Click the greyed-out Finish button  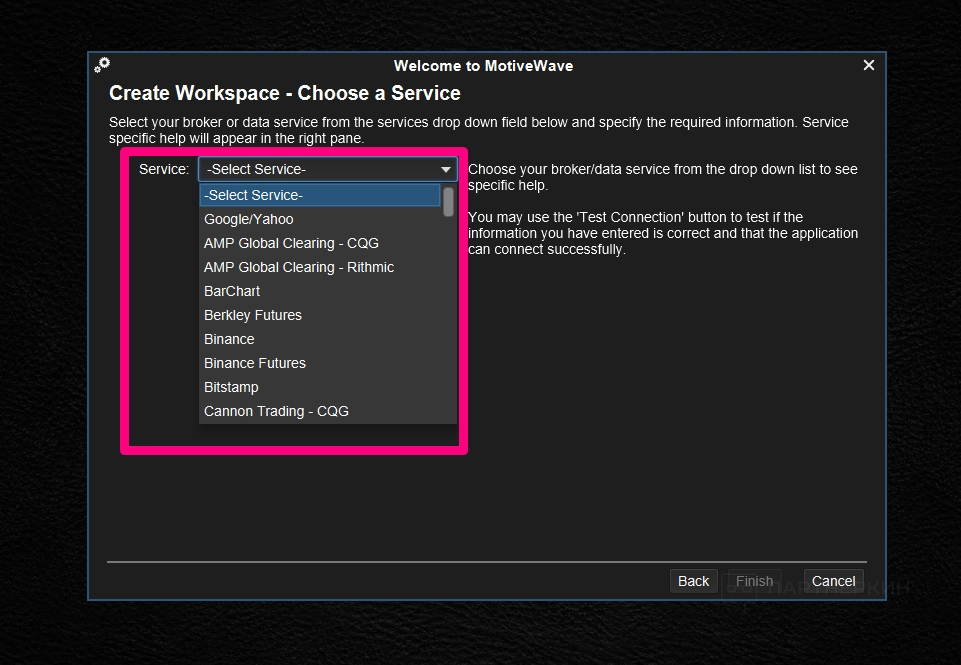[754, 581]
